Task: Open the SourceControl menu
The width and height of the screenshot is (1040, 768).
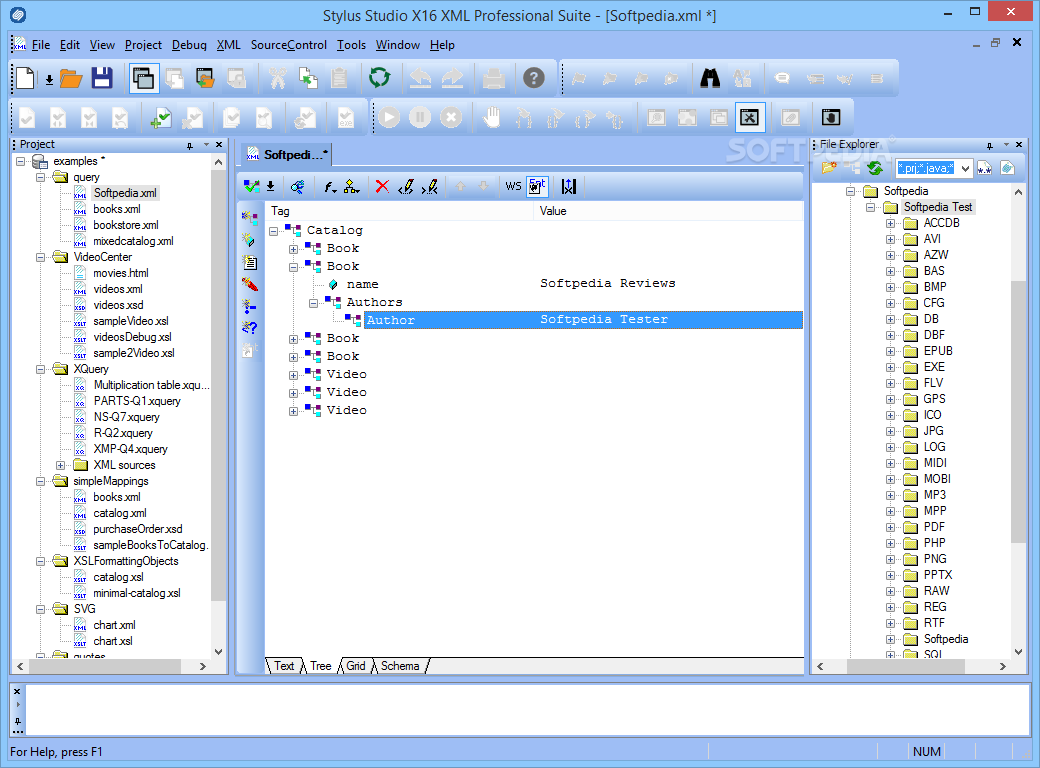Action: pos(289,45)
